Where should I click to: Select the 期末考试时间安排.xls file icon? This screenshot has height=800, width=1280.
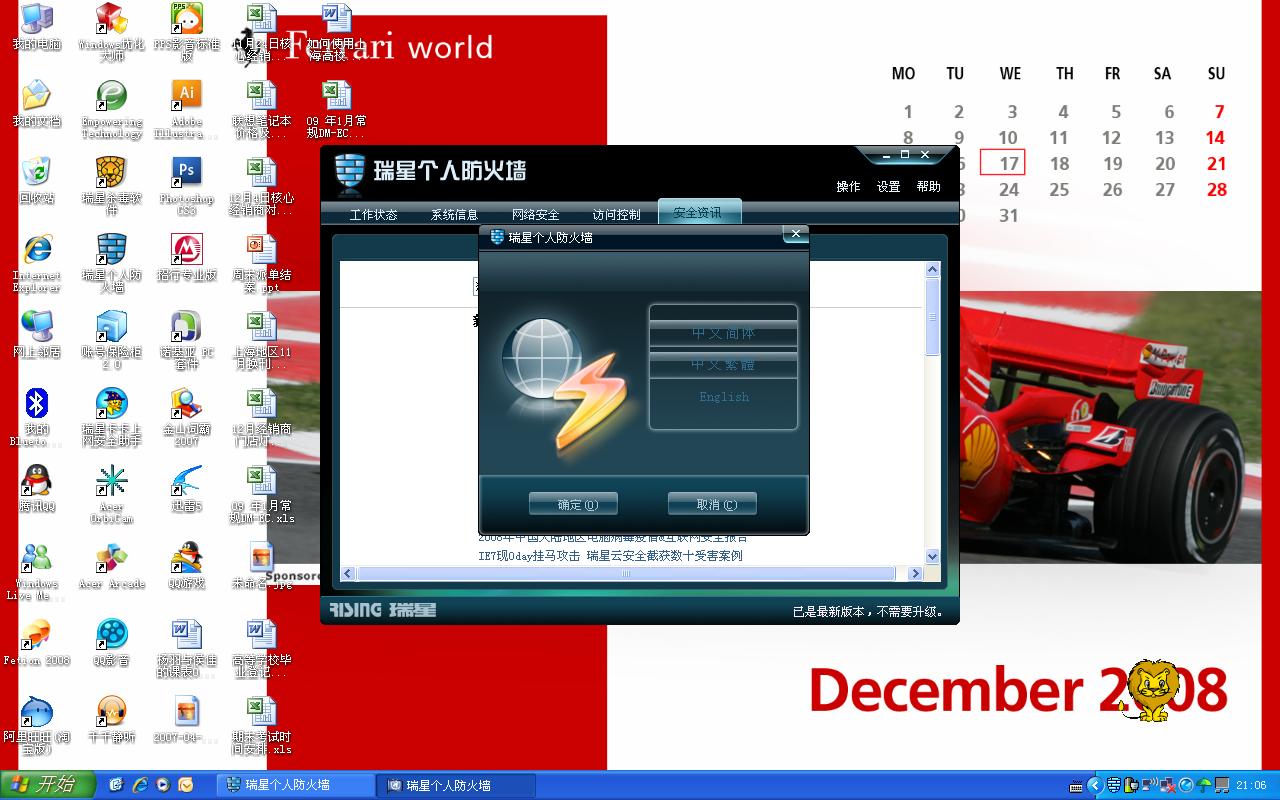coord(262,725)
